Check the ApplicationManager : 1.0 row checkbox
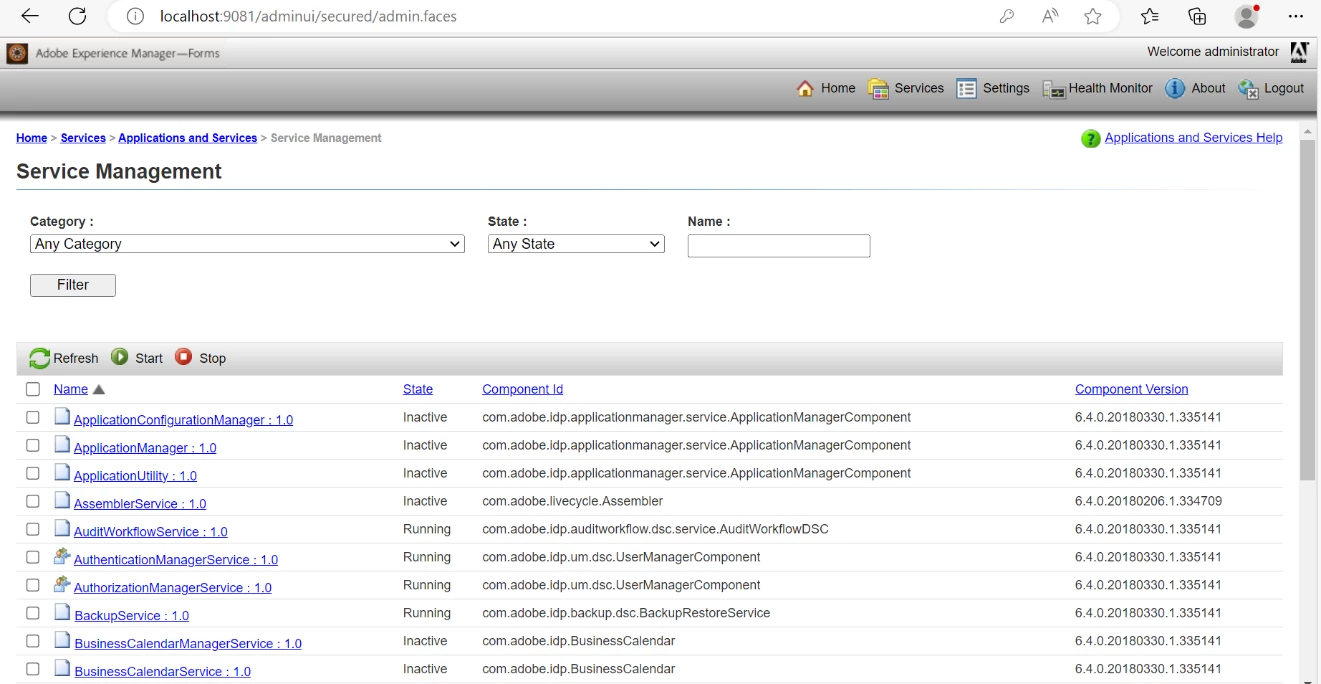Screen dimensions: 1321x684 click(33, 445)
